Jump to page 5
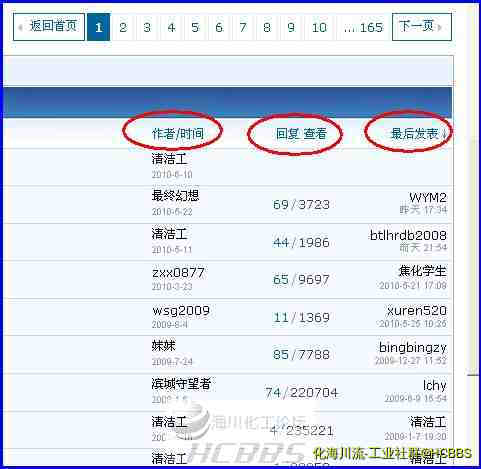Screen dimensions: 481x469 195,27
